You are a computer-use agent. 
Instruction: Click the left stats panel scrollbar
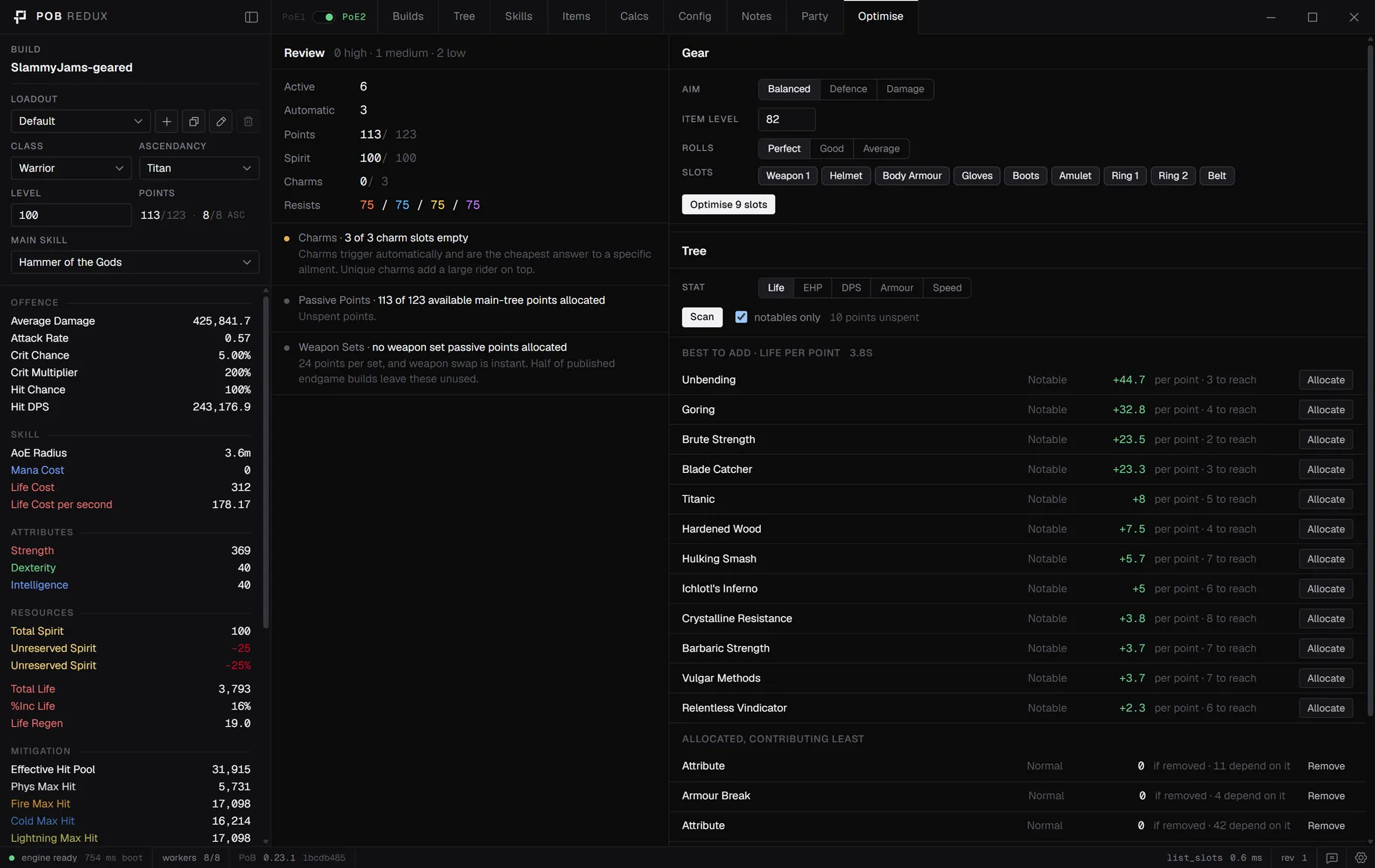265,463
